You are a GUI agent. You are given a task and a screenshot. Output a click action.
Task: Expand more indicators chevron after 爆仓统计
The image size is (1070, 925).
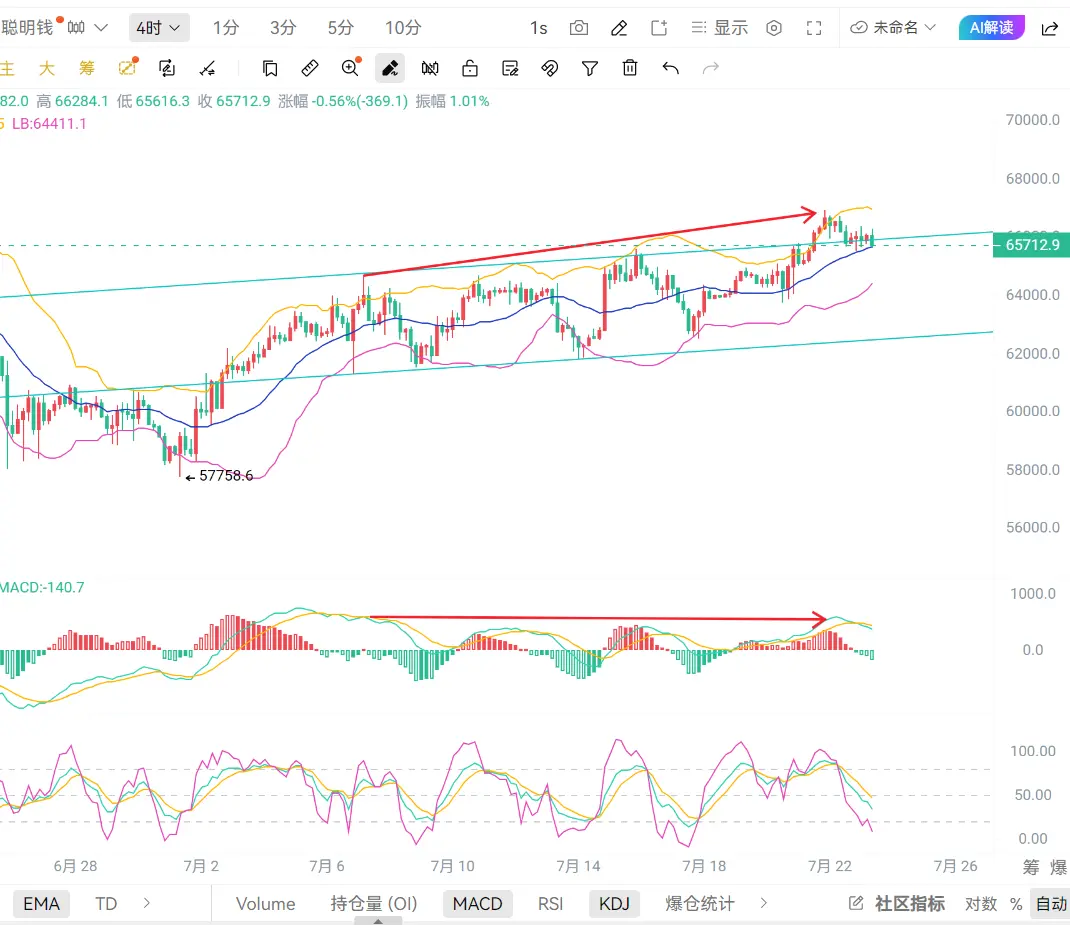coord(764,903)
